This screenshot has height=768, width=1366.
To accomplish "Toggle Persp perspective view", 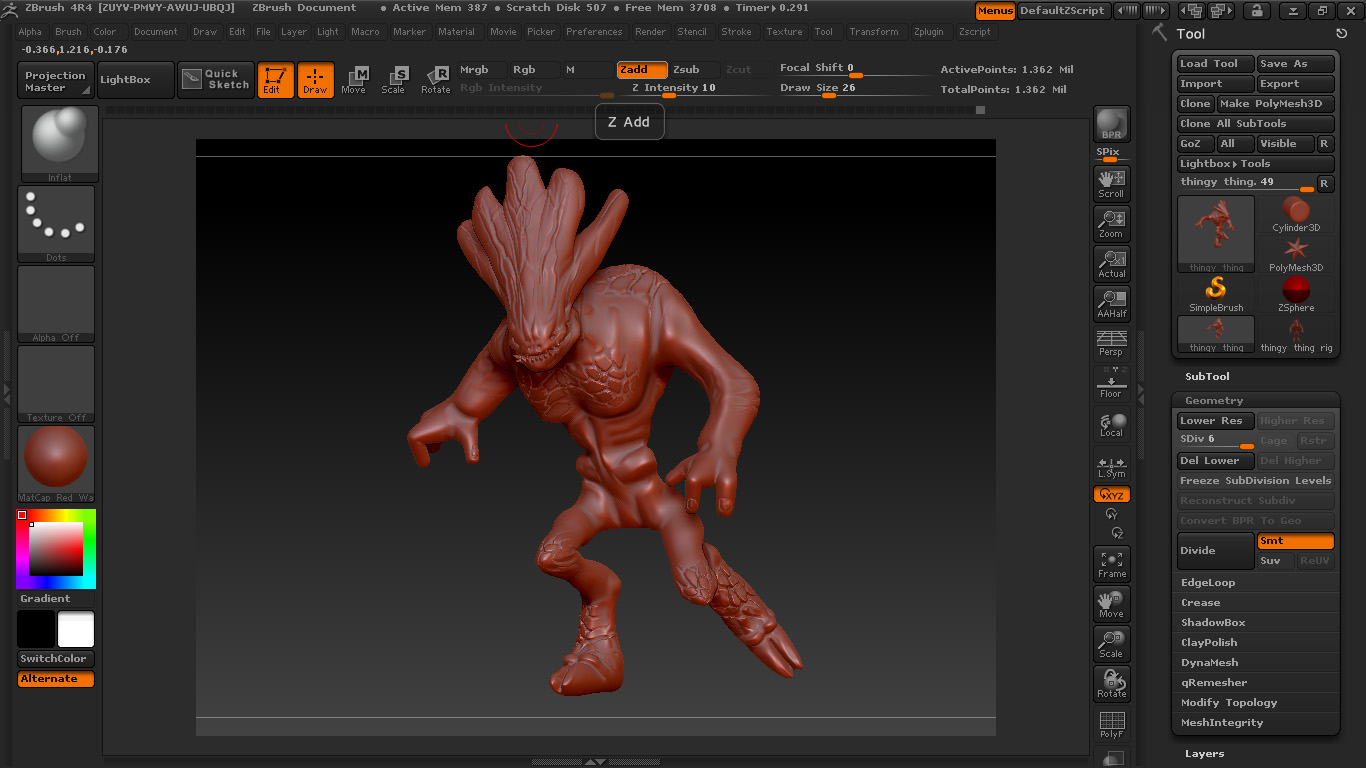I will pos(1111,342).
